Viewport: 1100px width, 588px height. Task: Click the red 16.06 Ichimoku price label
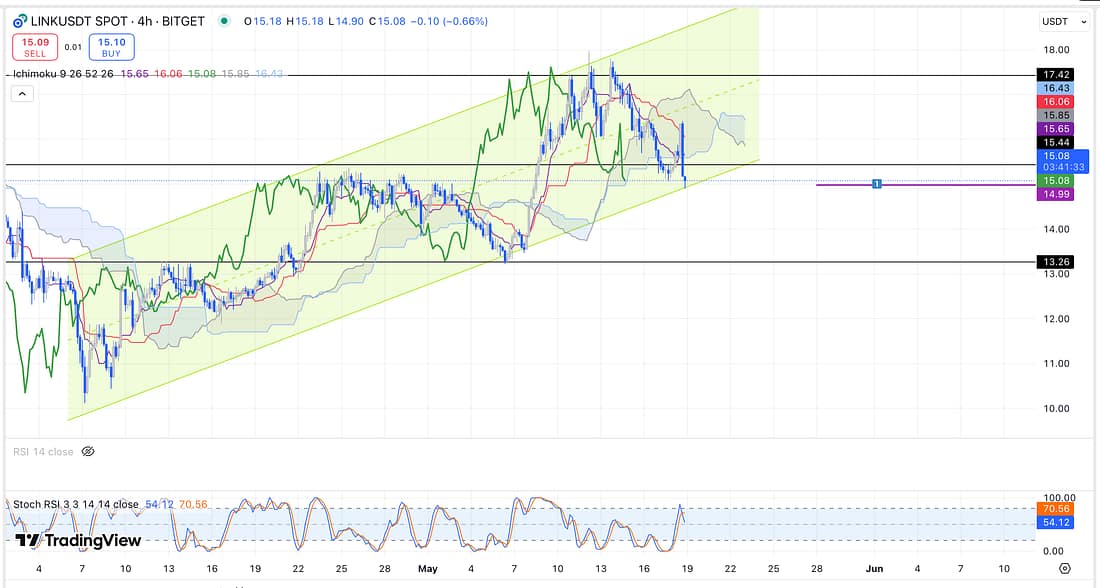point(1057,102)
